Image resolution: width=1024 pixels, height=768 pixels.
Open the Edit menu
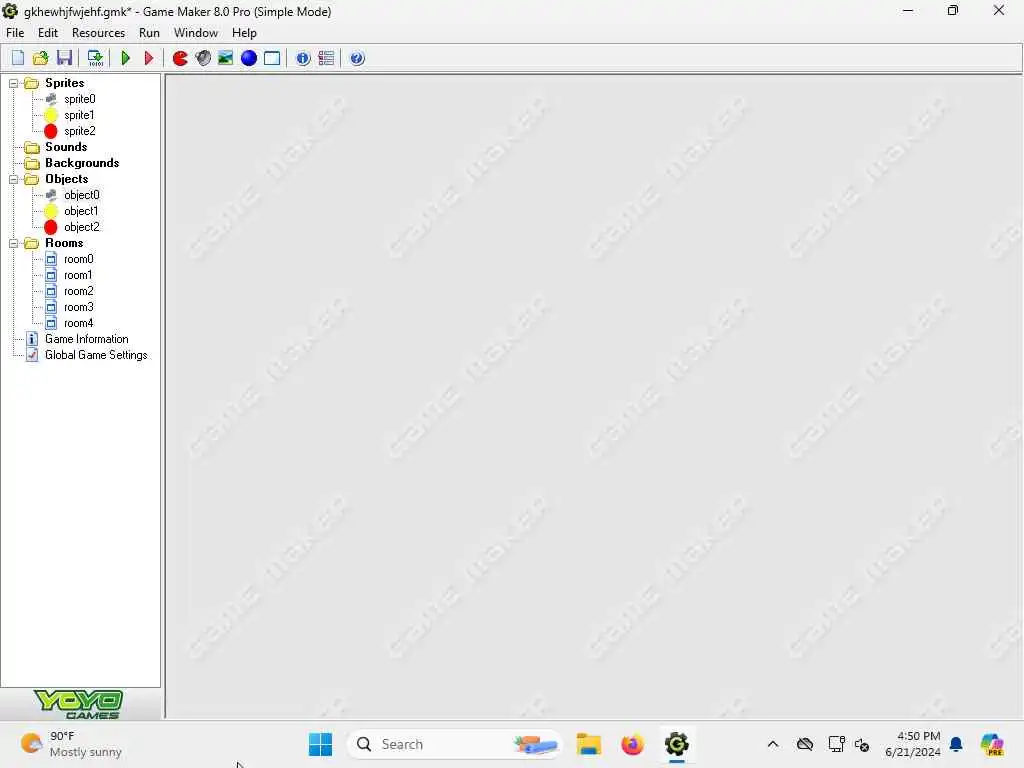click(x=48, y=33)
